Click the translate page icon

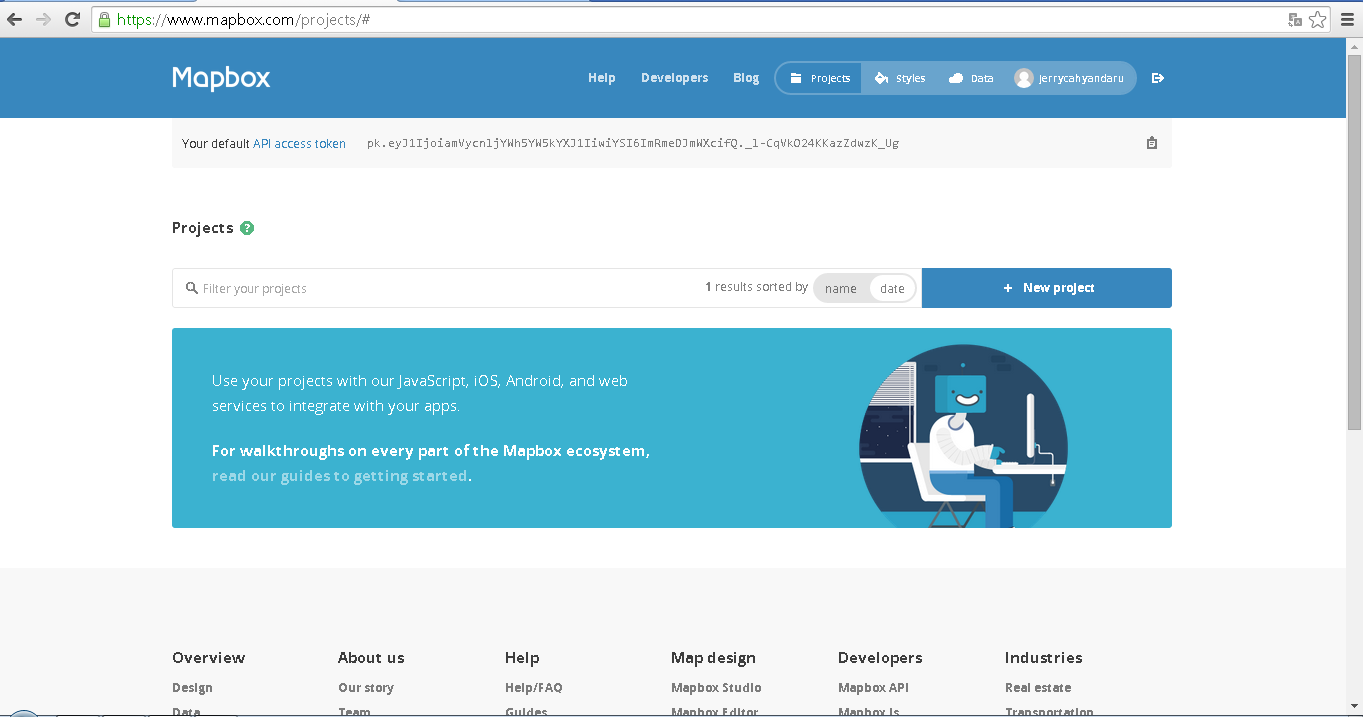[1295, 19]
